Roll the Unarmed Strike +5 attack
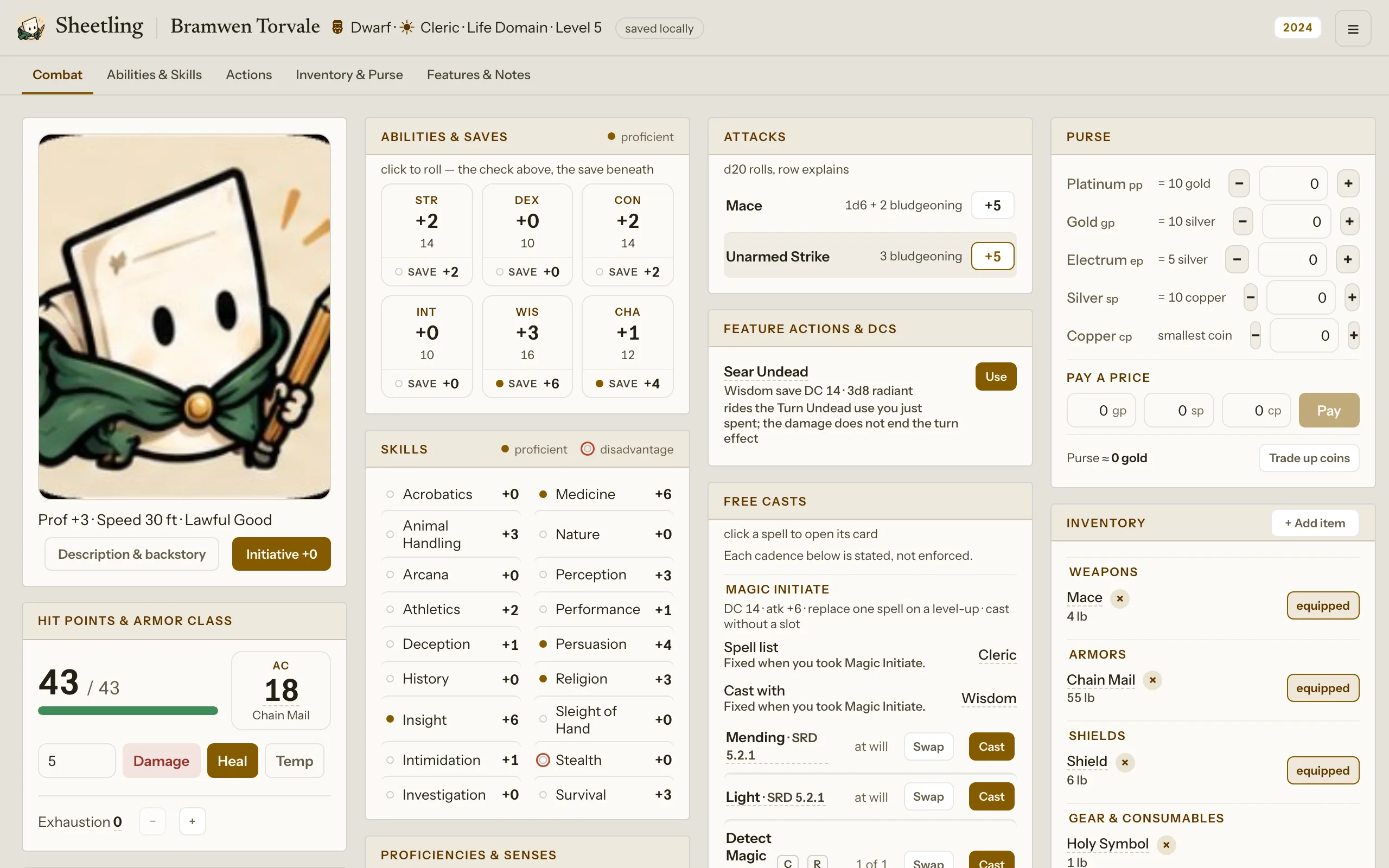The image size is (1389, 868). coord(992,256)
